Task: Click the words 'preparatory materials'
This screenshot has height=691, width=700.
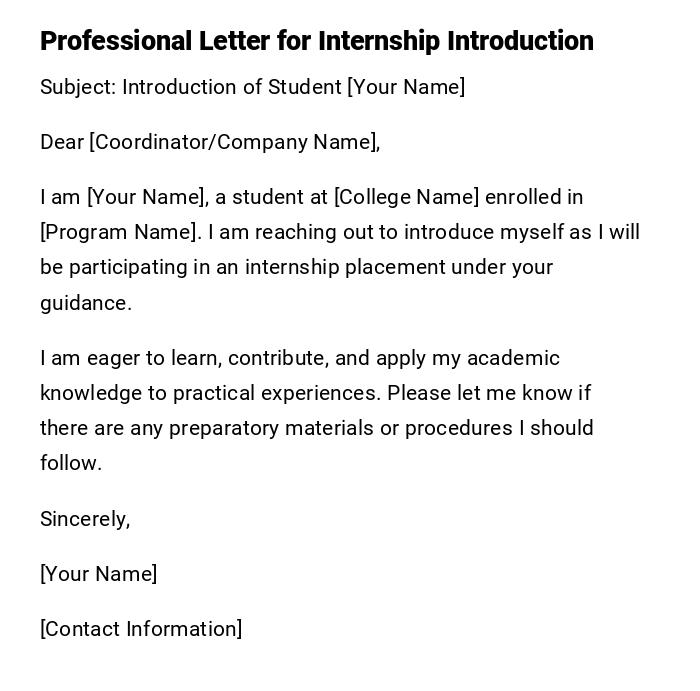Action: 254,428
